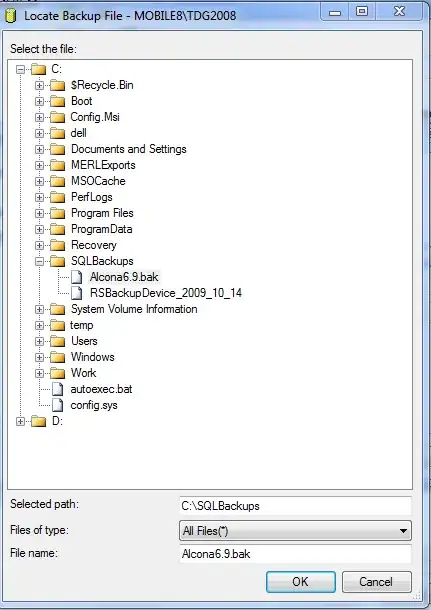The image size is (431, 610).
Task: Click the temp folder icon
Action: click(58, 325)
